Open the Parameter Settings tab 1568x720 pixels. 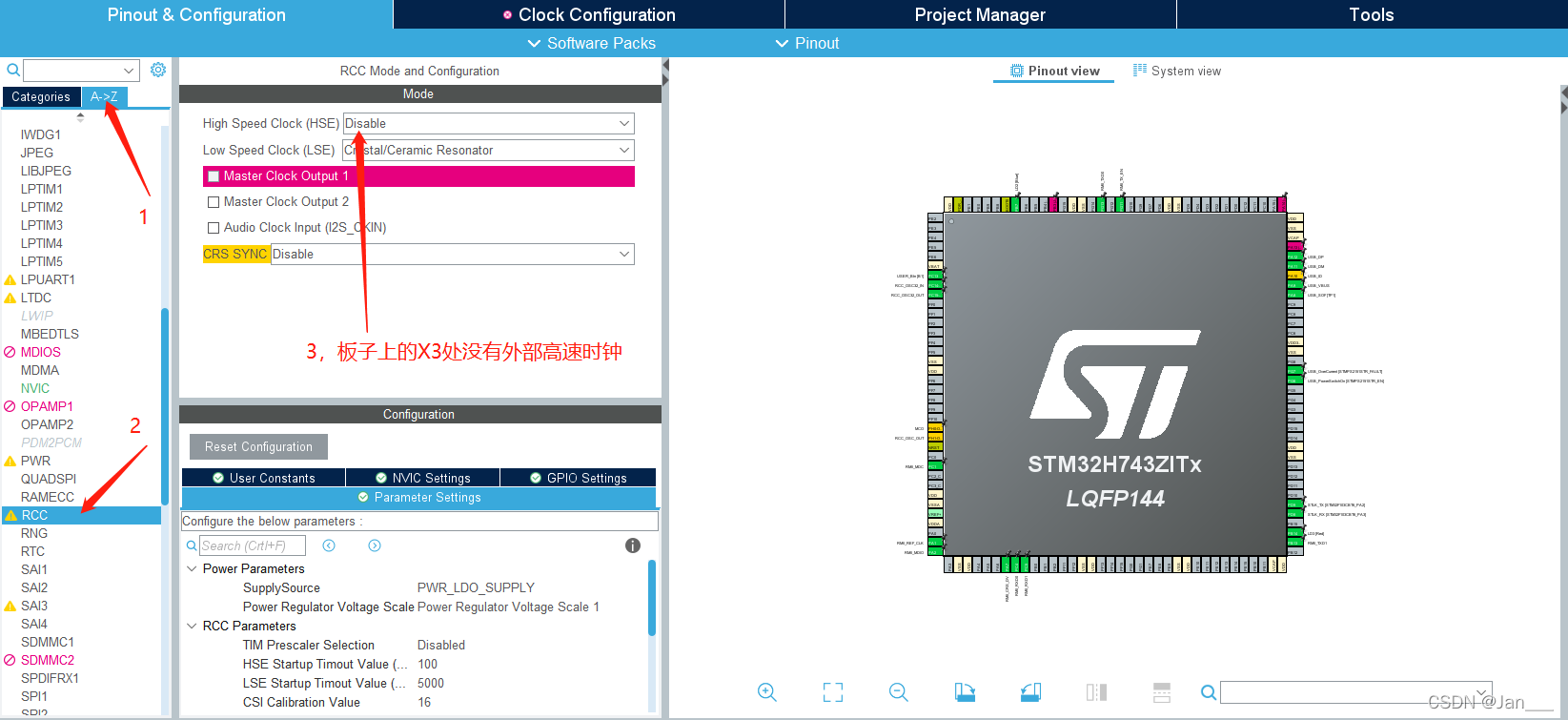point(418,497)
